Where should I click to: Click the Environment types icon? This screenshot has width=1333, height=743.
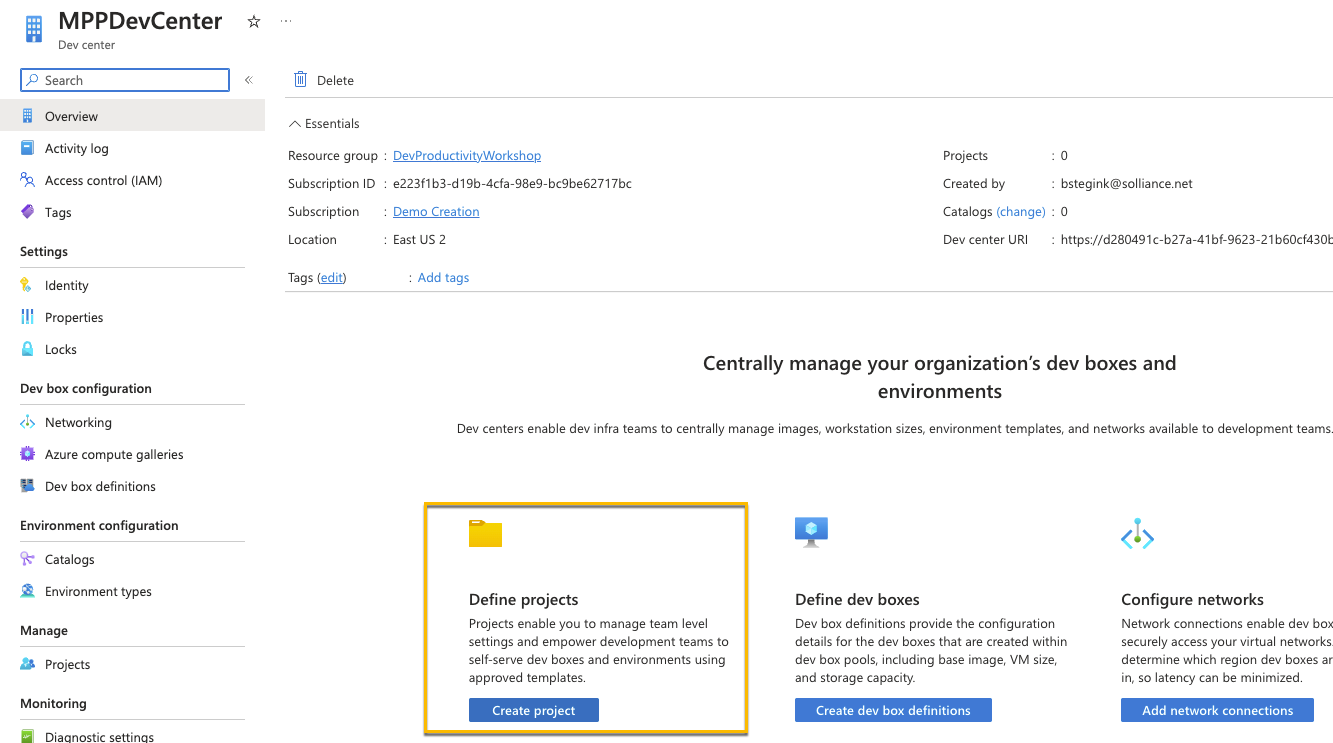pyautogui.click(x=27, y=591)
